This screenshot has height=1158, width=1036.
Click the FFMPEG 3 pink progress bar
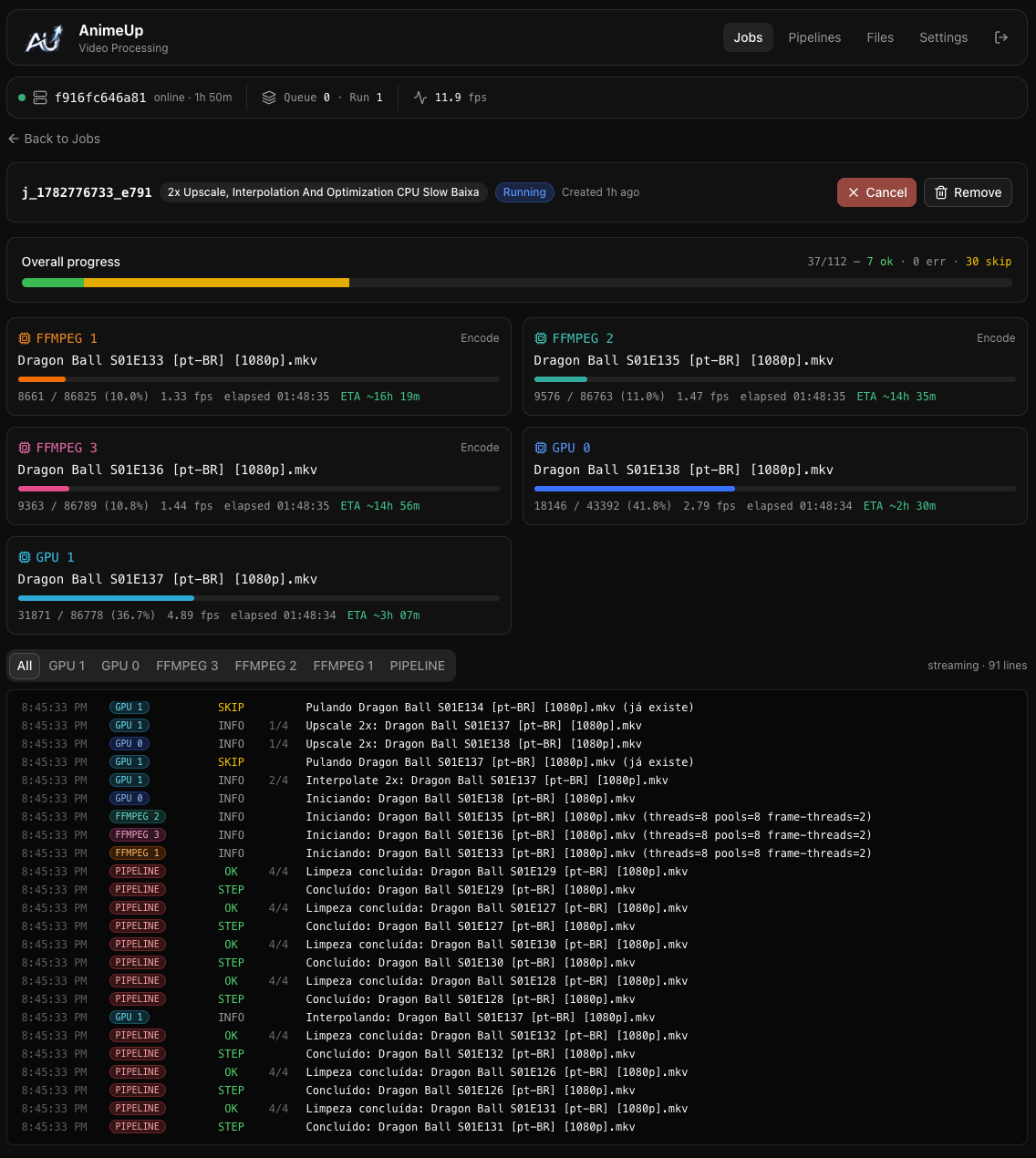click(x=259, y=489)
